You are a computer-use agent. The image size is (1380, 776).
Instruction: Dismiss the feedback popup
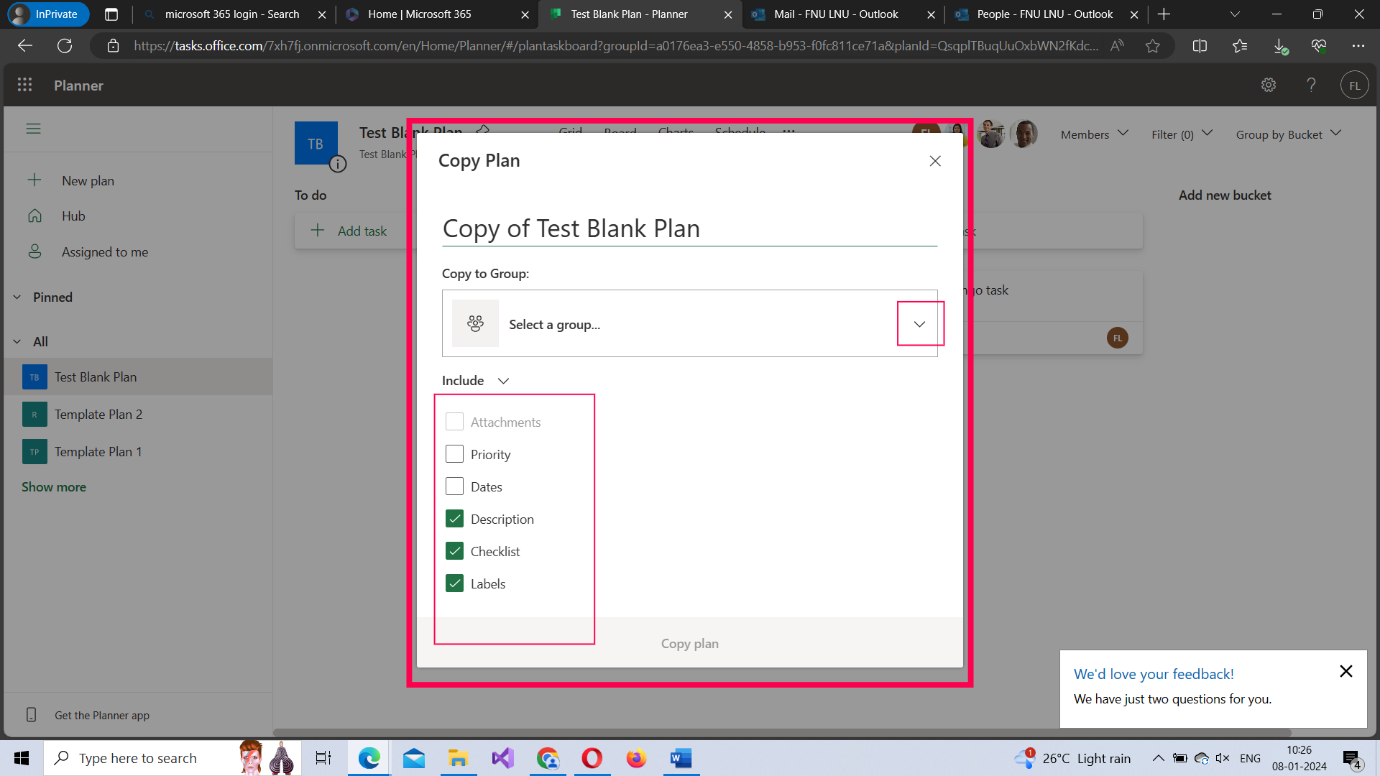click(x=1346, y=671)
